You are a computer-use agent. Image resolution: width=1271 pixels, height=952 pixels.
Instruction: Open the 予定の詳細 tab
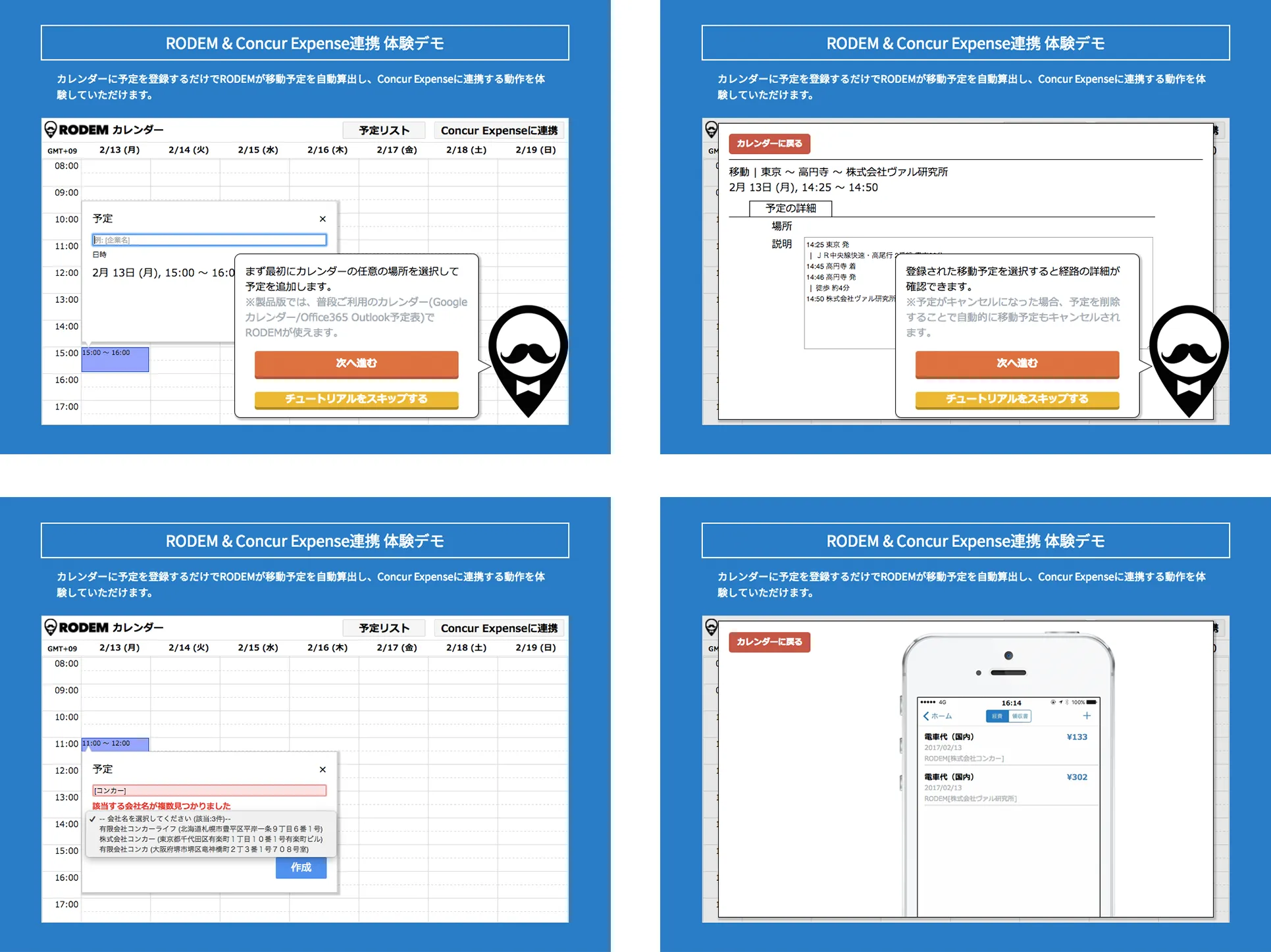pyautogui.click(x=791, y=208)
